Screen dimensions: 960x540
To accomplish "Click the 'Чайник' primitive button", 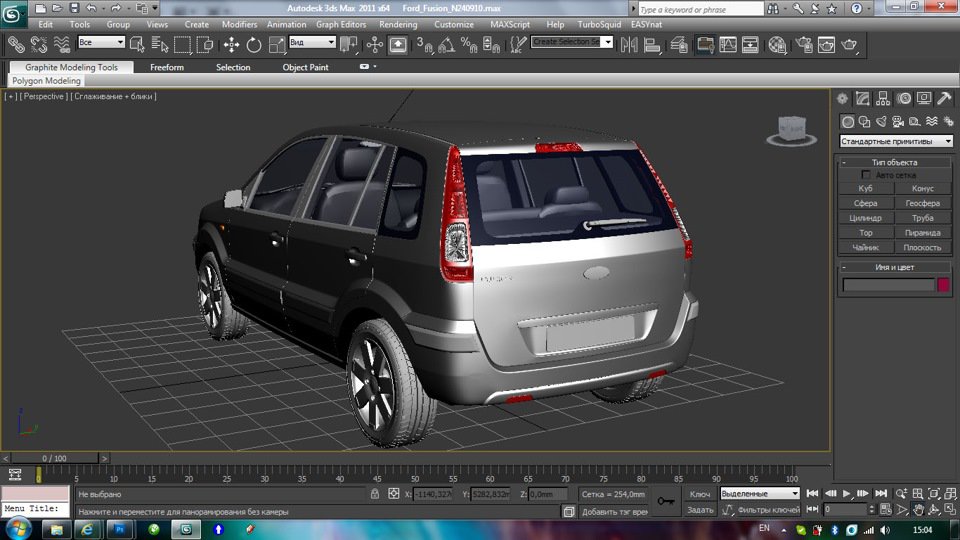I will tap(866, 248).
